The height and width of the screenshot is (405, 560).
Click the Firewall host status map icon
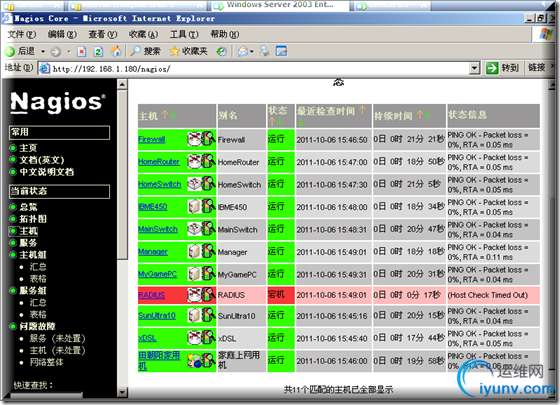coord(194,139)
